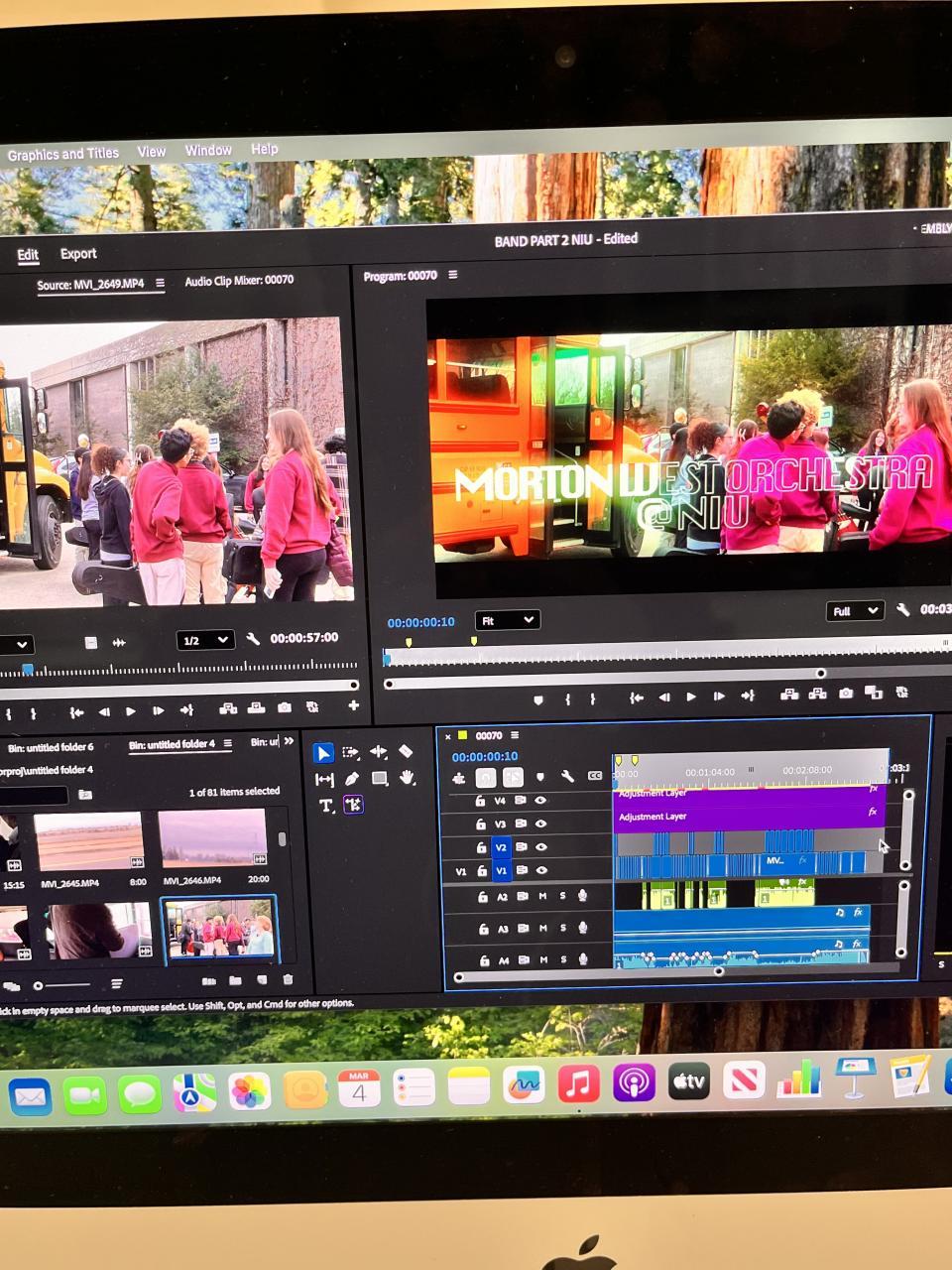The height and width of the screenshot is (1270, 952).
Task: Play the Program monitor
Action: [691, 698]
